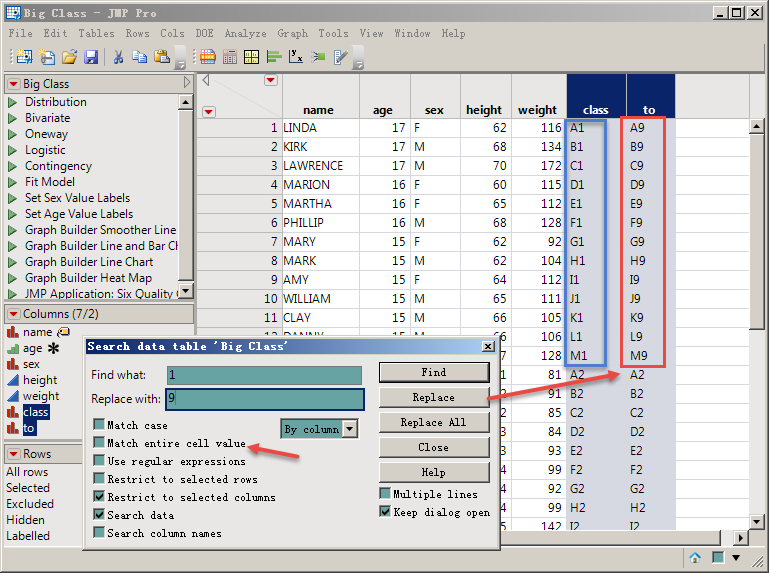Click the Cut scissors toolbar icon
The width and height of the screenshot is (769, 573).
point(118,57)
